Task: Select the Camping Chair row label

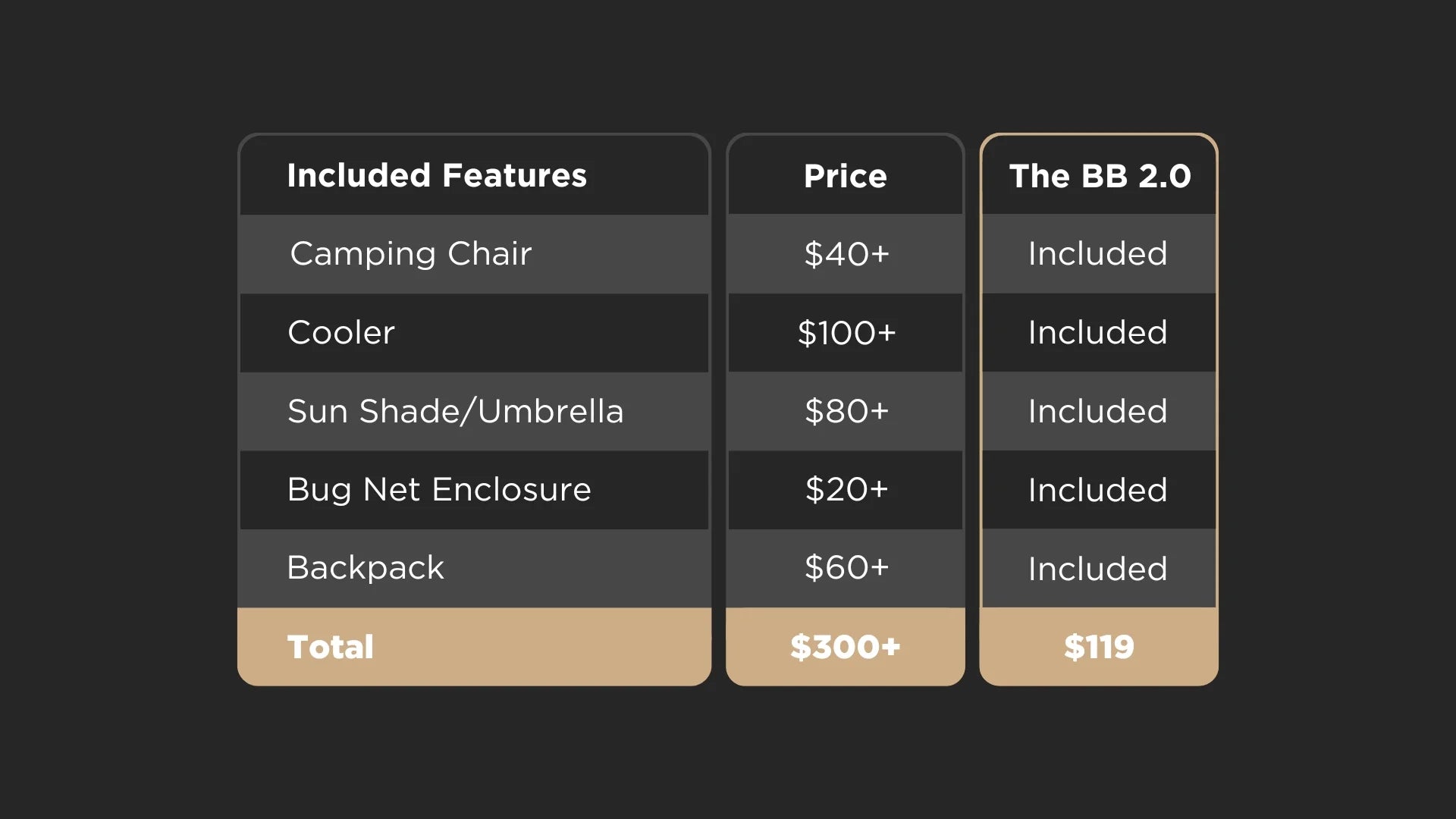Action: point(410,254)
